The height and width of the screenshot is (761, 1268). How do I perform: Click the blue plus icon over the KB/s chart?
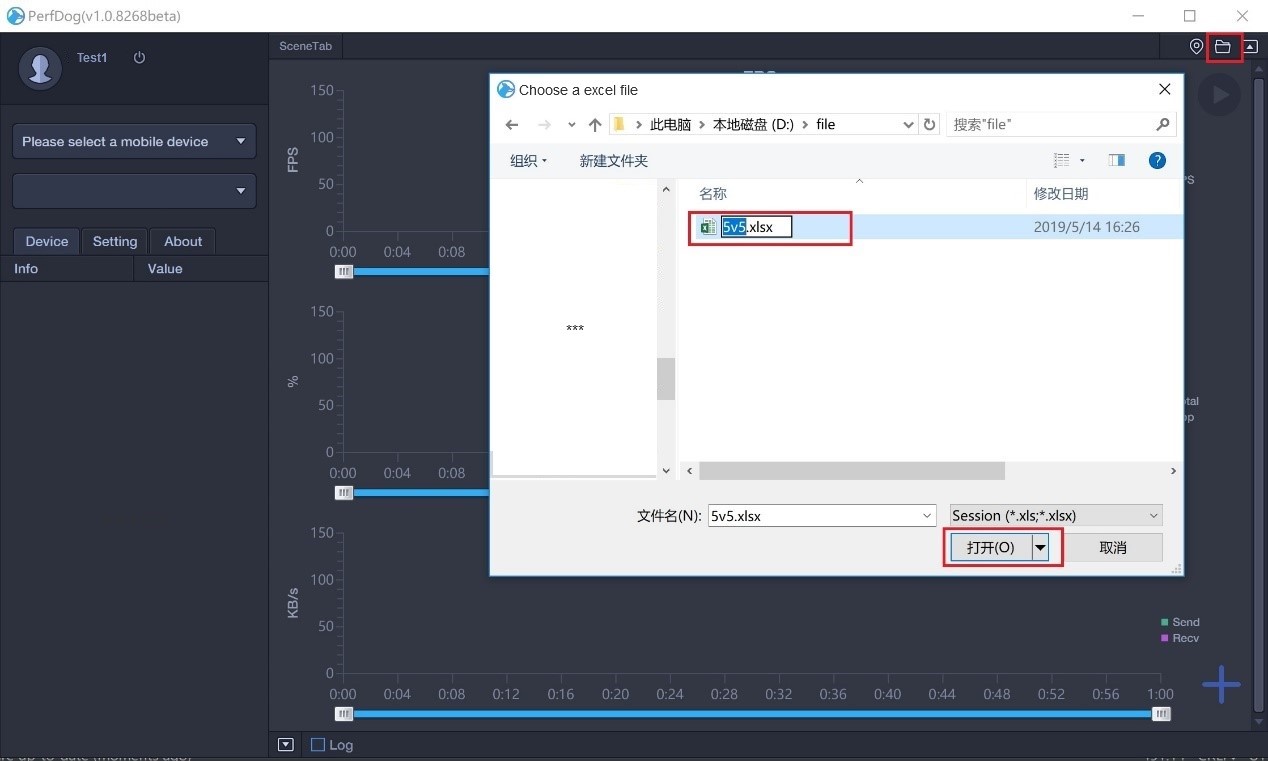pos(1221,684)
